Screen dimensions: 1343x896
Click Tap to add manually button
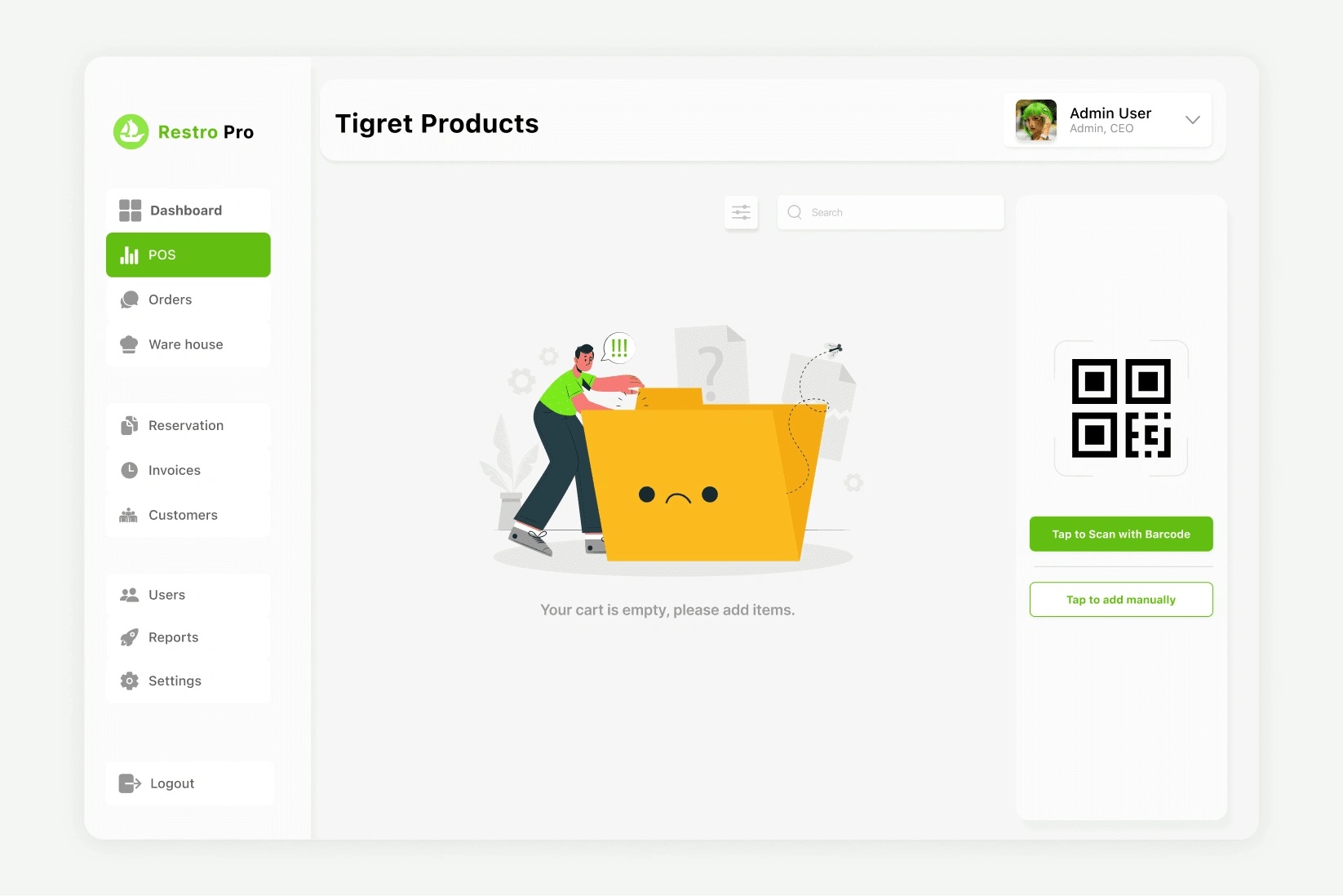coord(1121,600)
